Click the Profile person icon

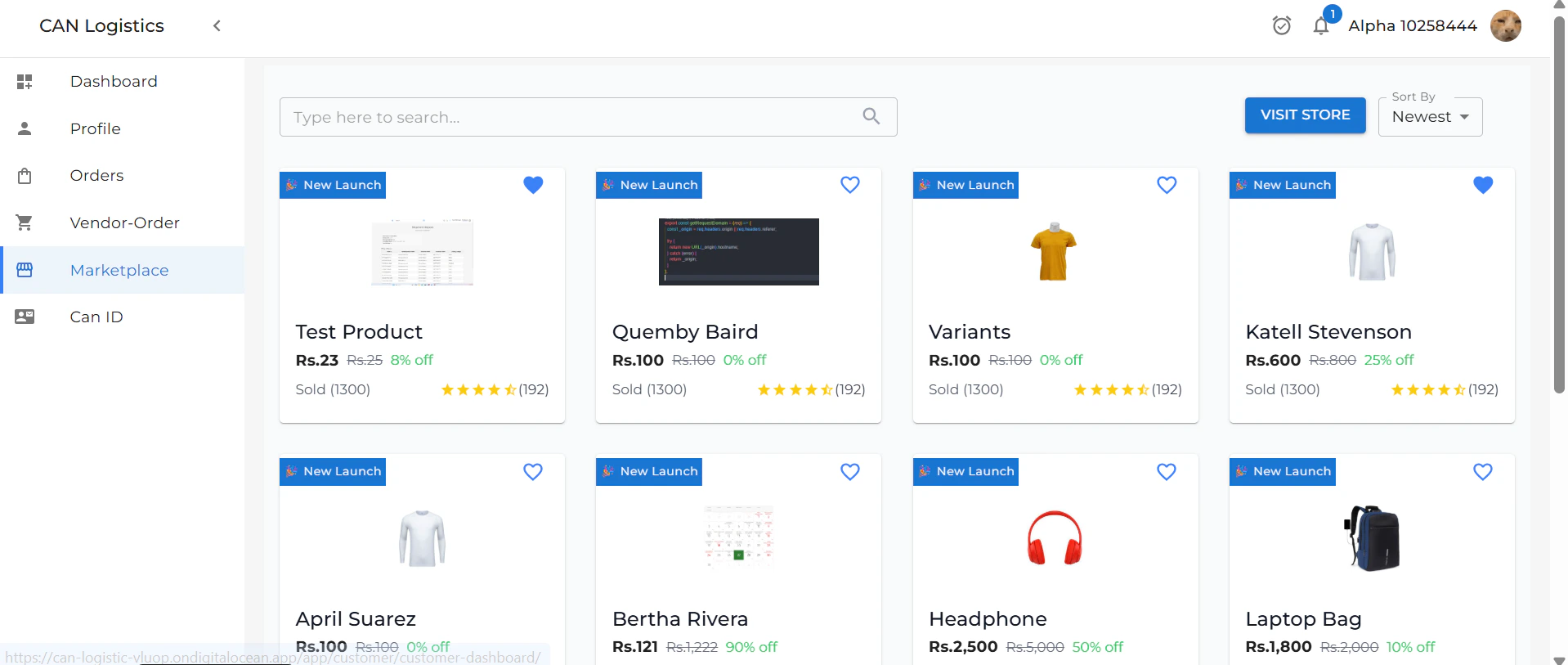[25, 128]
